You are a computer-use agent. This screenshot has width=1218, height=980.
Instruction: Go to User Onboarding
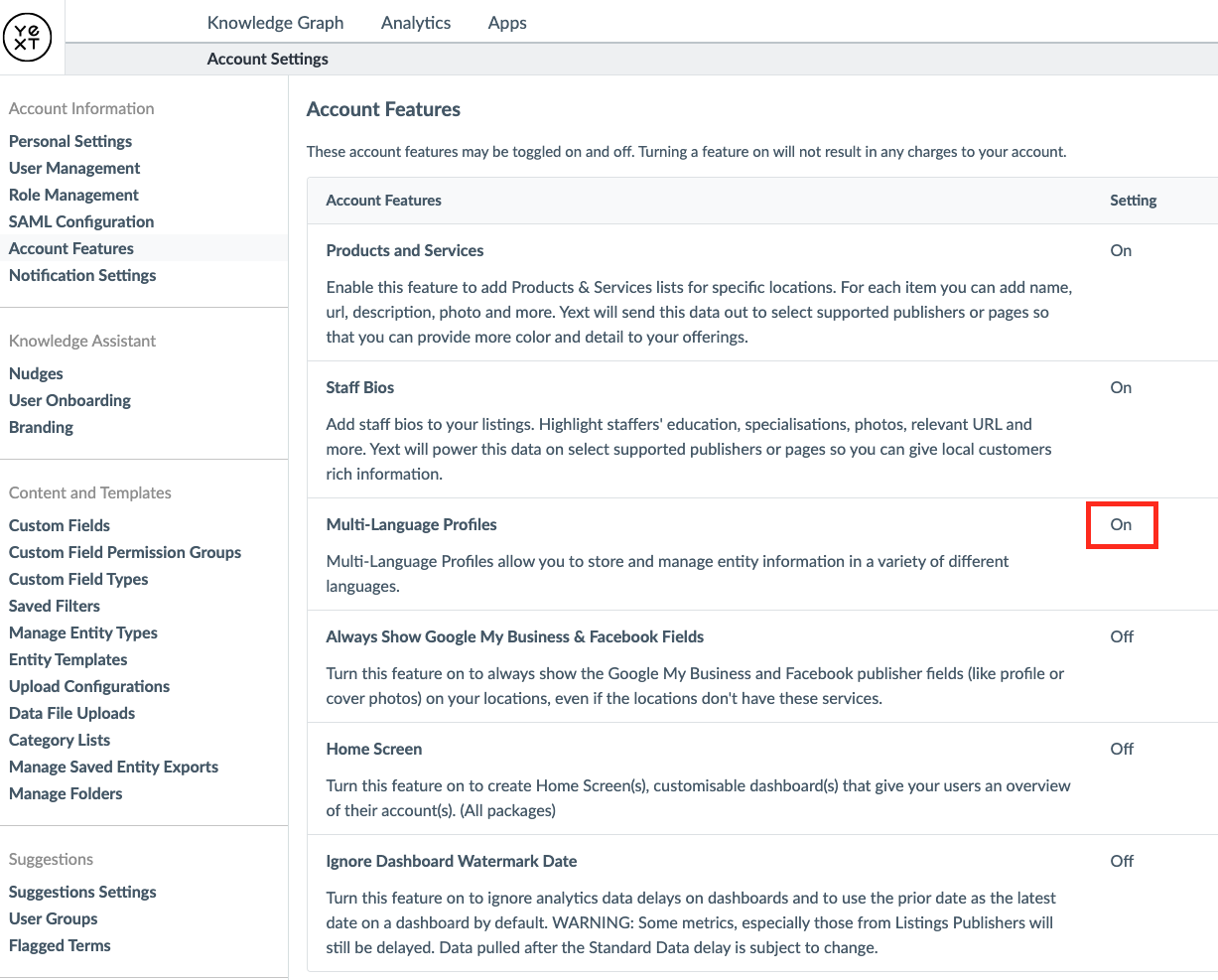click(x=69, y=400)
